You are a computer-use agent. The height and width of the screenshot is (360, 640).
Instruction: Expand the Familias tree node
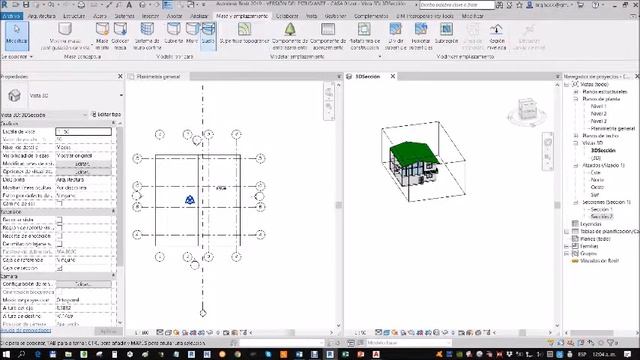point(567,246)
